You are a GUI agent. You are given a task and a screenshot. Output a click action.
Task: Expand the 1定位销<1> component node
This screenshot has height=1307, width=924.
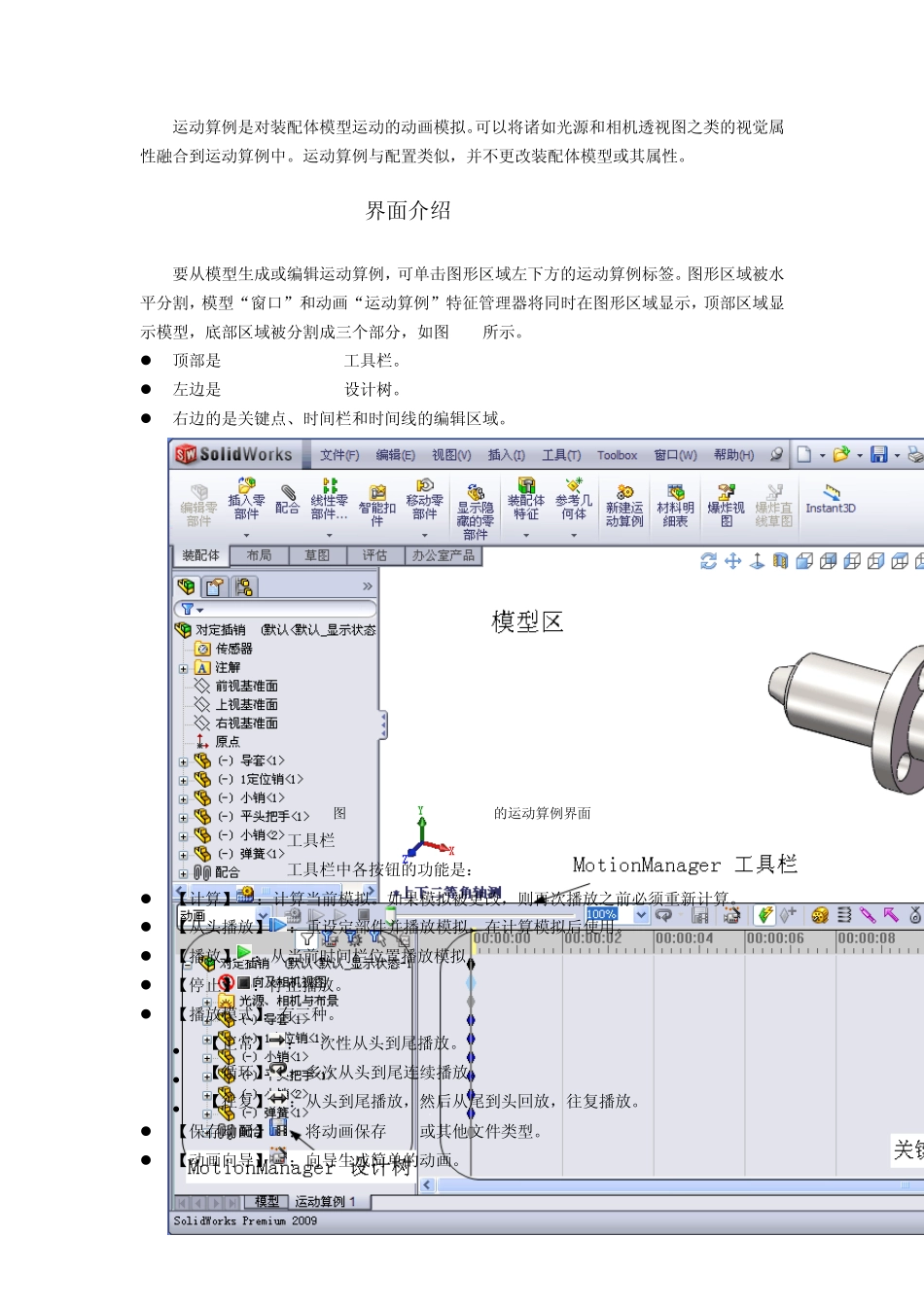pyautogui.click(x=183, y=780)
